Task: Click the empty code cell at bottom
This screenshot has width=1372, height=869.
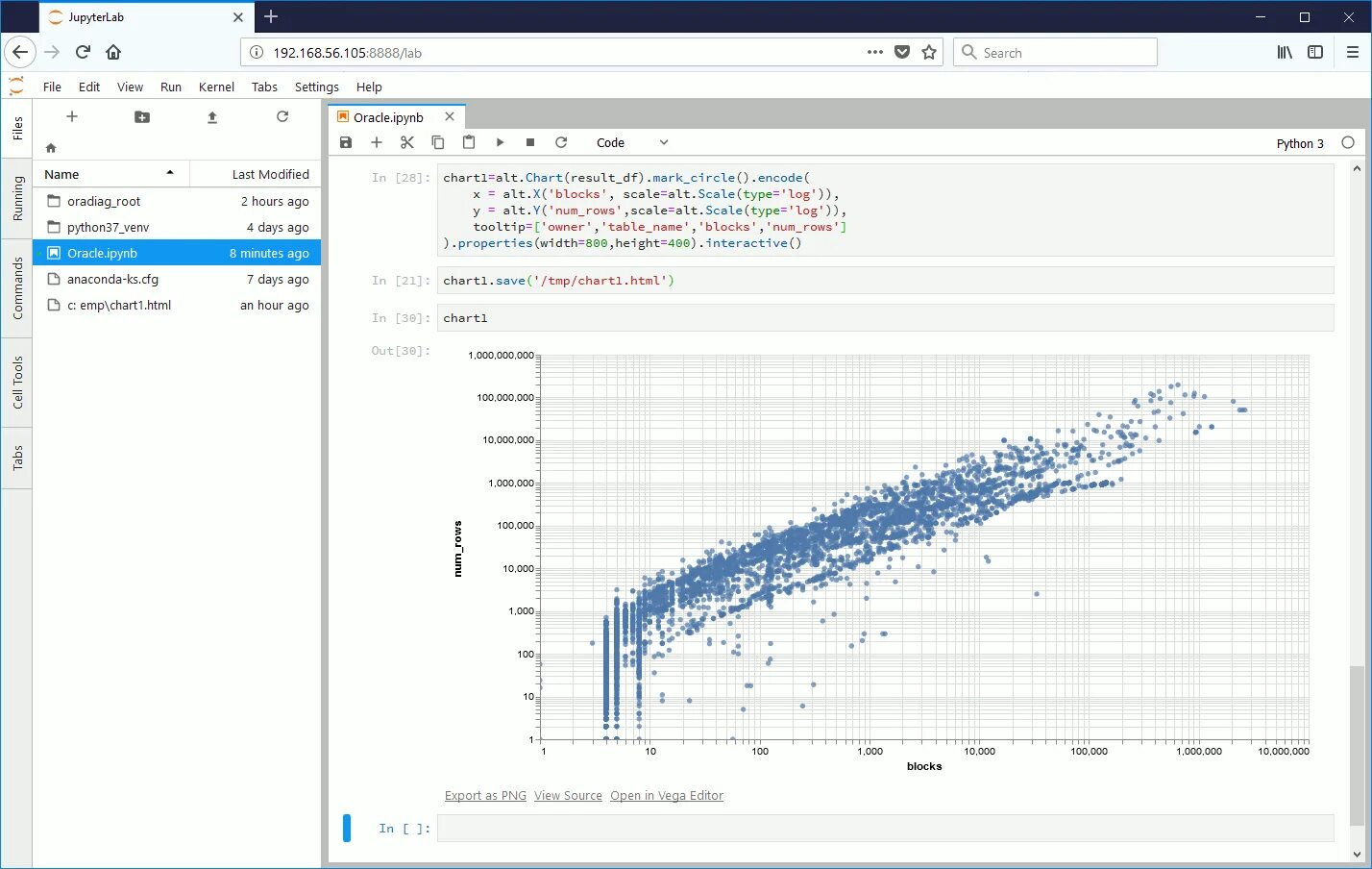Action: coord(885,828)
